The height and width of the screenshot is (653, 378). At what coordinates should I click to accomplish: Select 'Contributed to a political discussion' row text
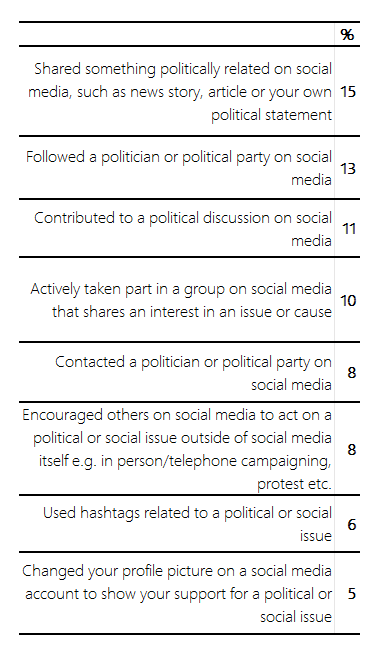tap(183, 229)
